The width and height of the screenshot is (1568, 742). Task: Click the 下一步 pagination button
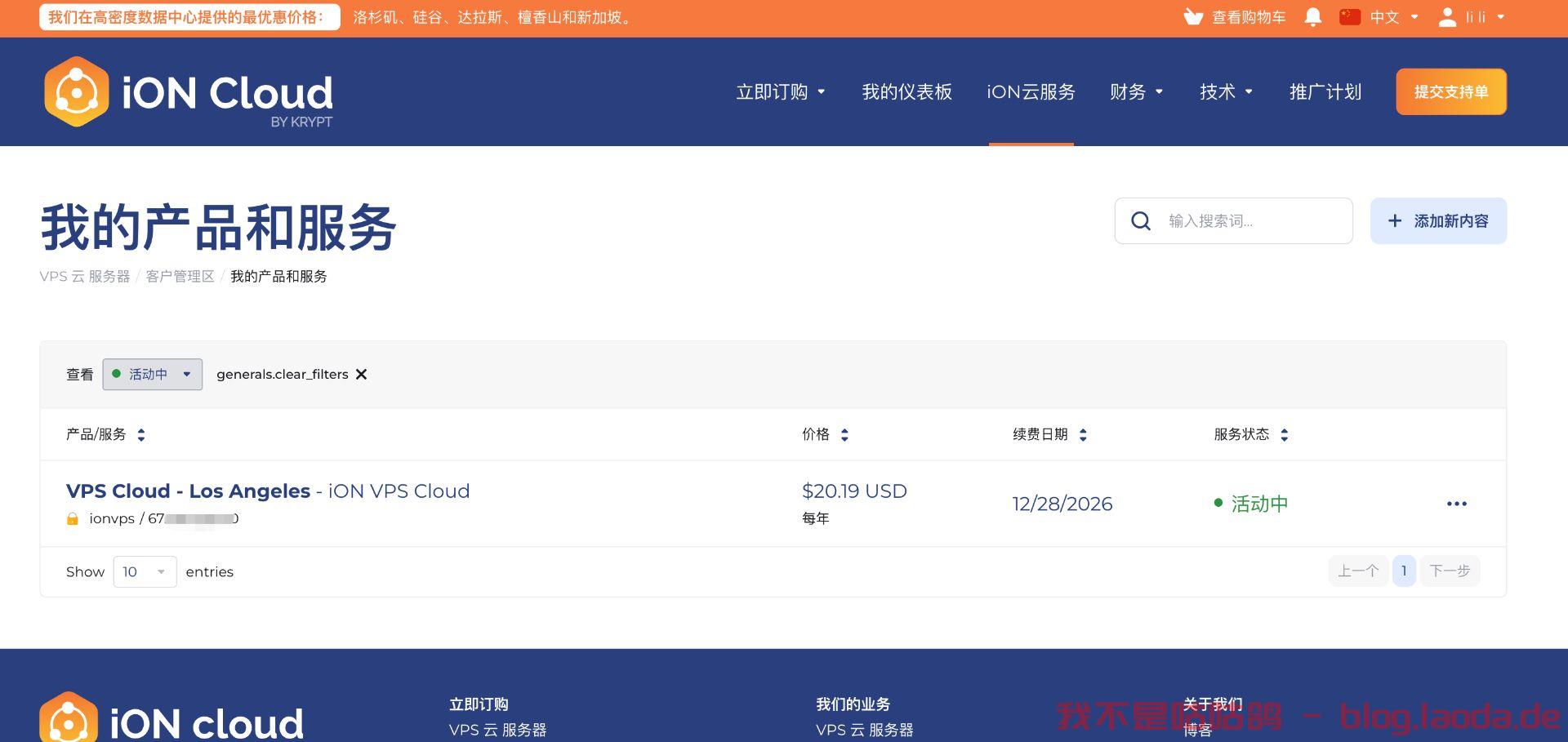pos(1450,571)
